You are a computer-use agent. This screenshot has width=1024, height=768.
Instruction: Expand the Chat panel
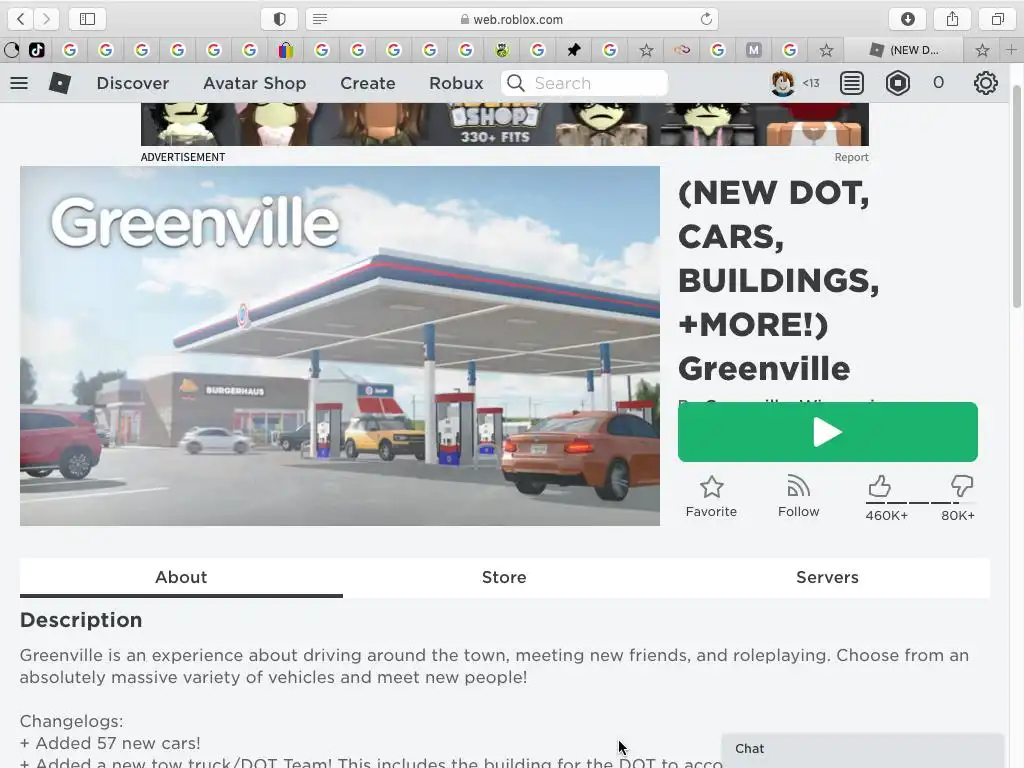click(863, 750)
